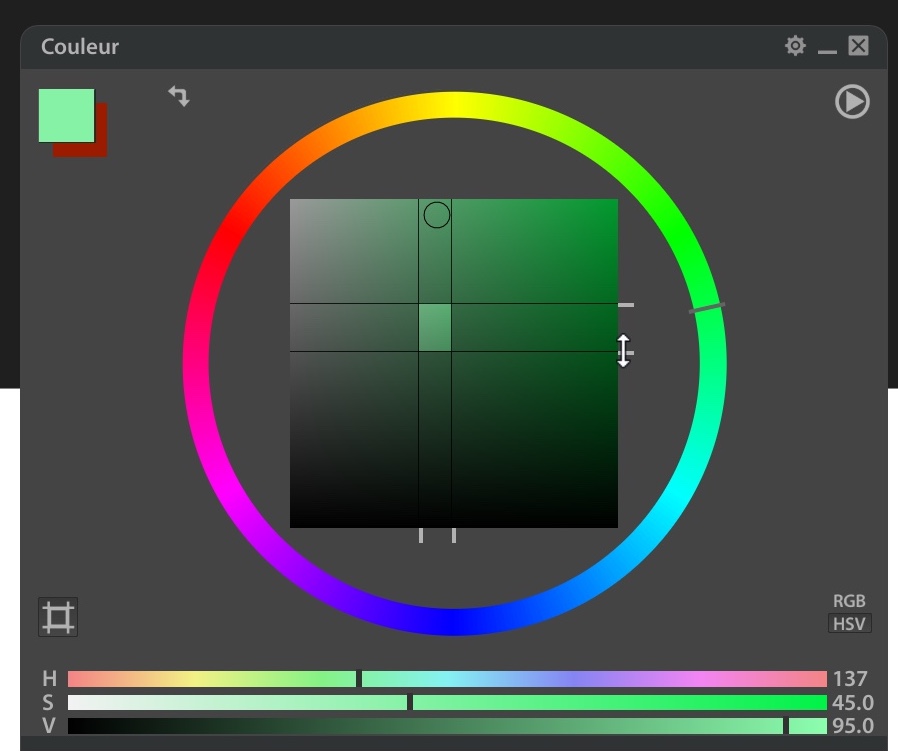Activate the frame icon below the color wheel
Viewport: 898px width, 751px height.
pyautogui.click(x=57, y=616)
